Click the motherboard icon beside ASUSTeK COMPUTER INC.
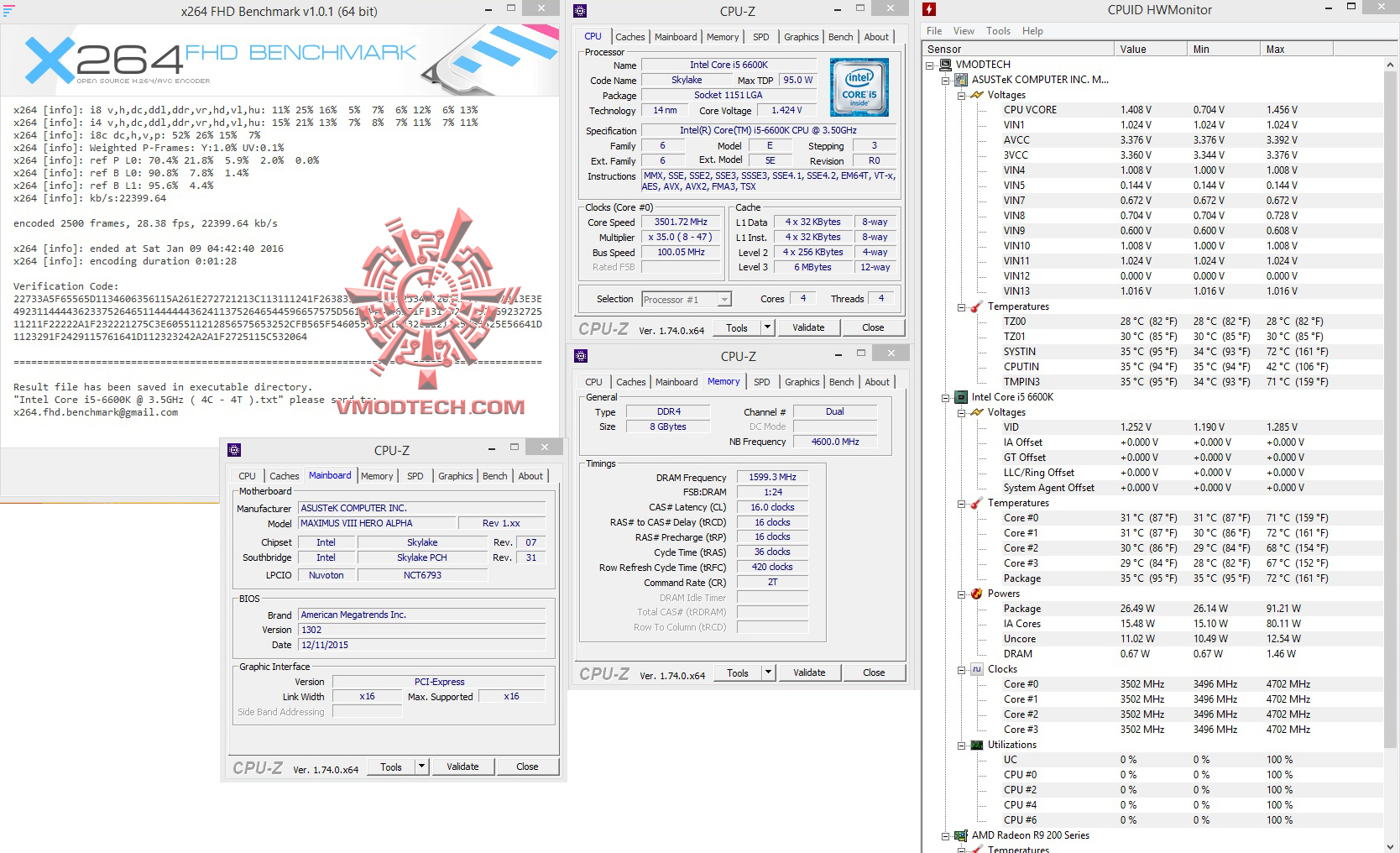The image size is (1400, 853). (962, 80)
